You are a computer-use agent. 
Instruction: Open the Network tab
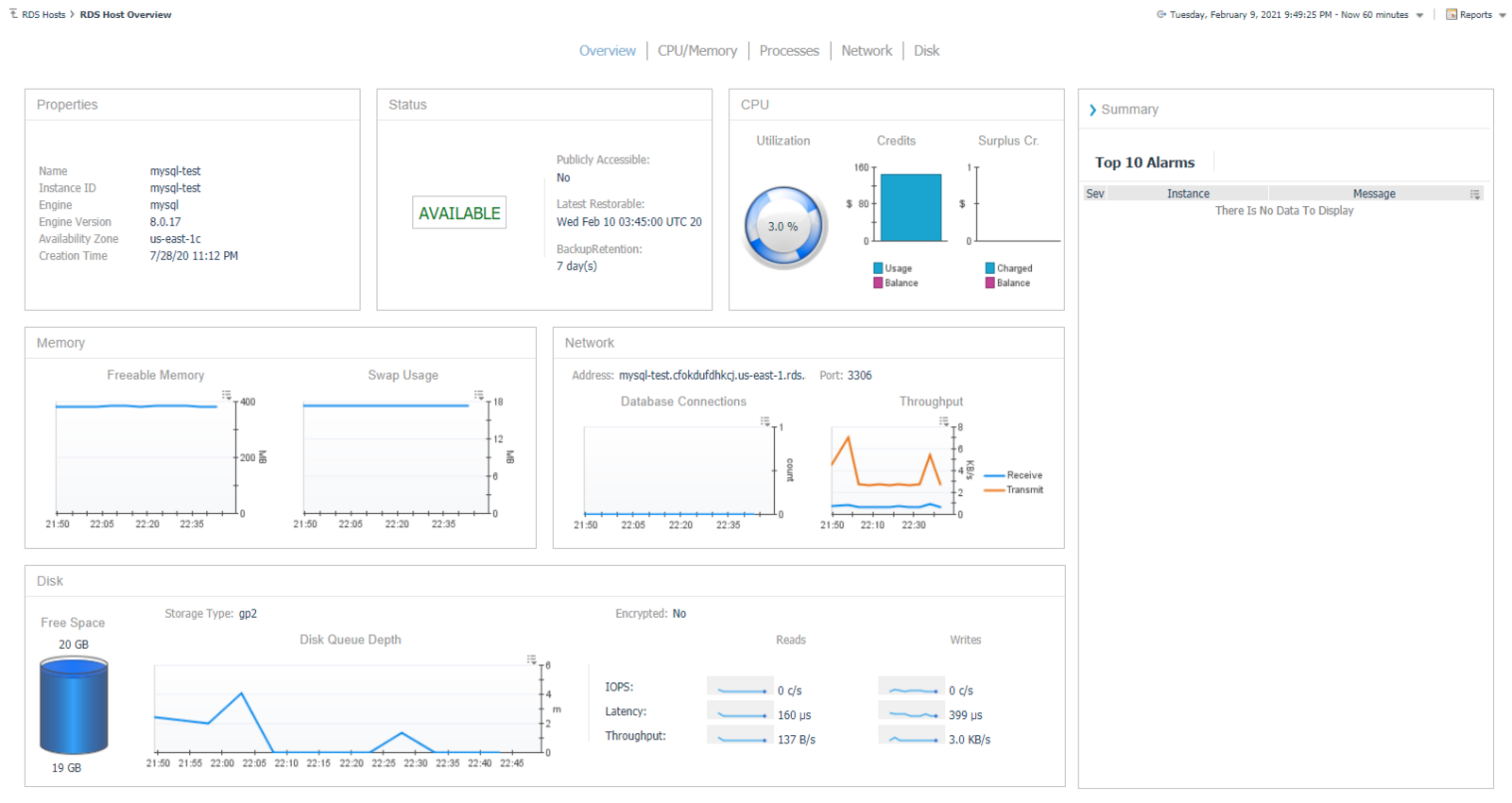pyautogui.click(x=867, y=51)
